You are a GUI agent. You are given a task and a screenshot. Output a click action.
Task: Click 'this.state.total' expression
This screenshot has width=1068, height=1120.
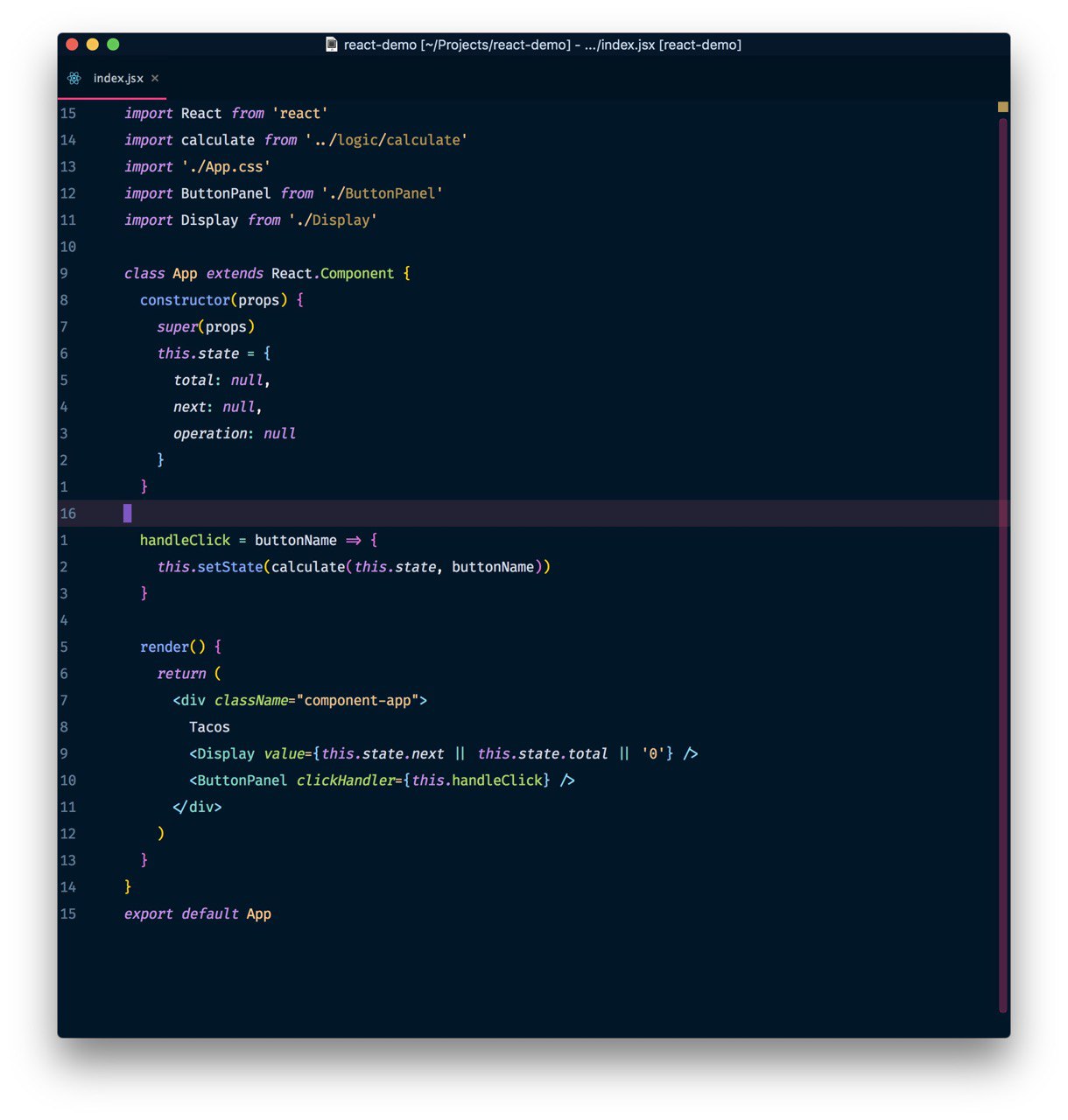[x=543, y=754]
